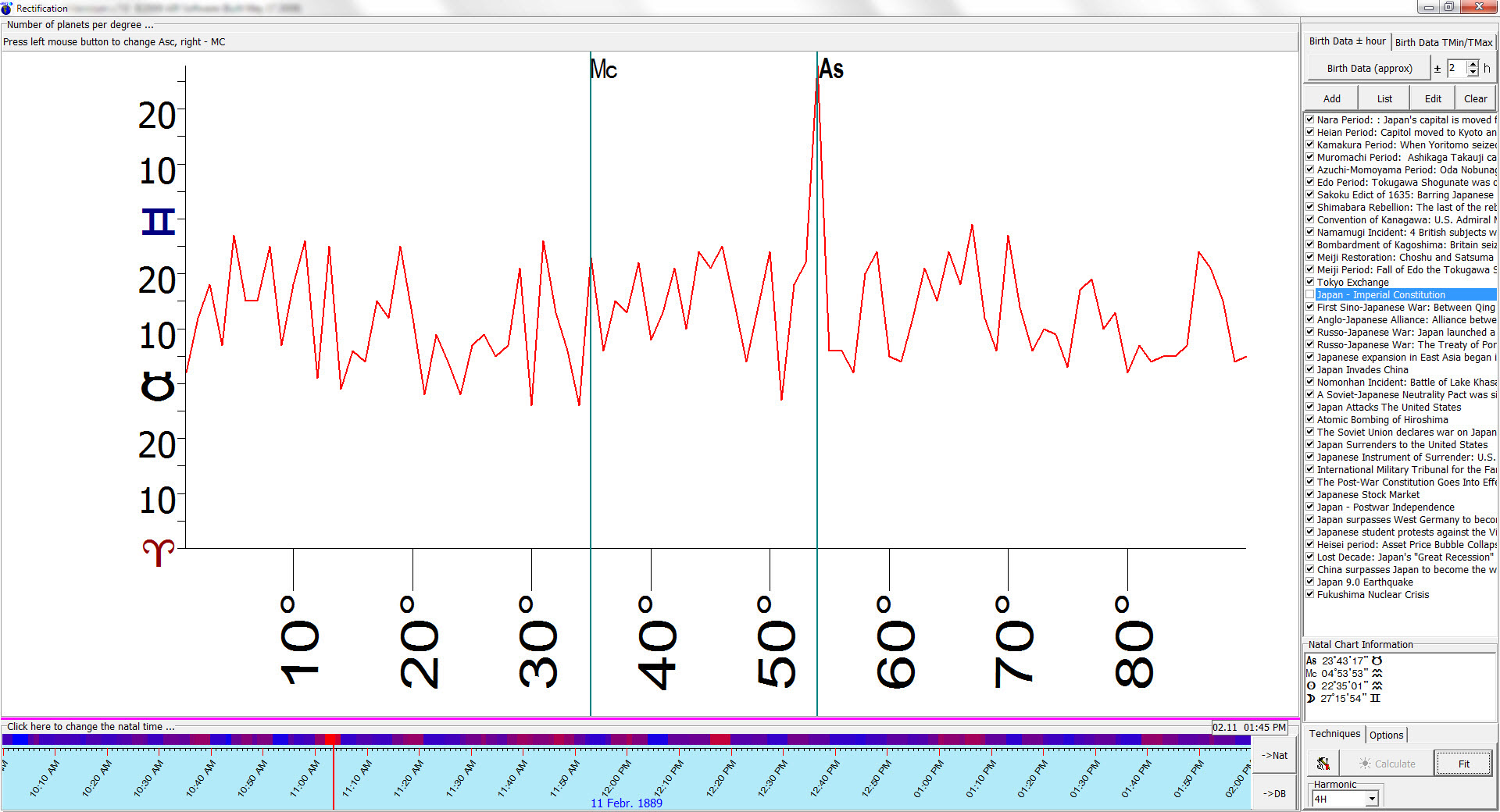Screen dimensions: 1500x812
Task: Open the techniques settings tools icon
Action: click(x=1323, y=764)
